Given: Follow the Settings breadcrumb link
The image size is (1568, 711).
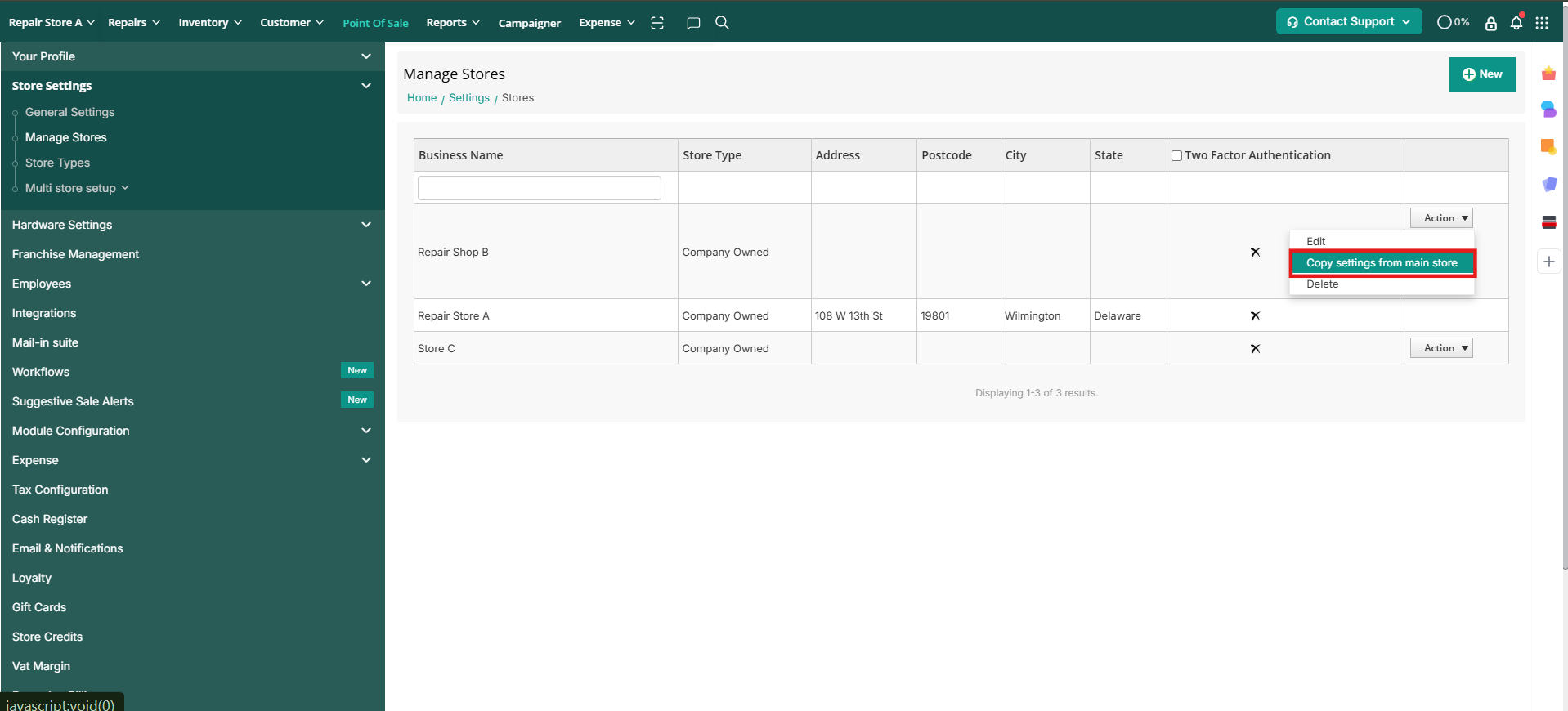Looking at the screenshot, I should [469, 98].
